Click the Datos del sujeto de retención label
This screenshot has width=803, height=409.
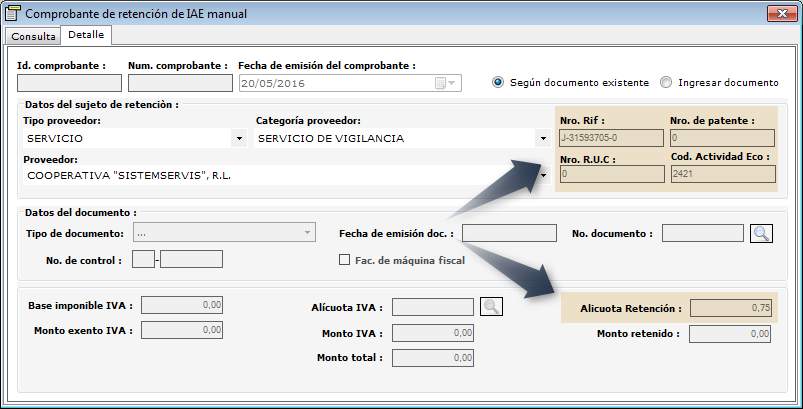pos(102,104)
